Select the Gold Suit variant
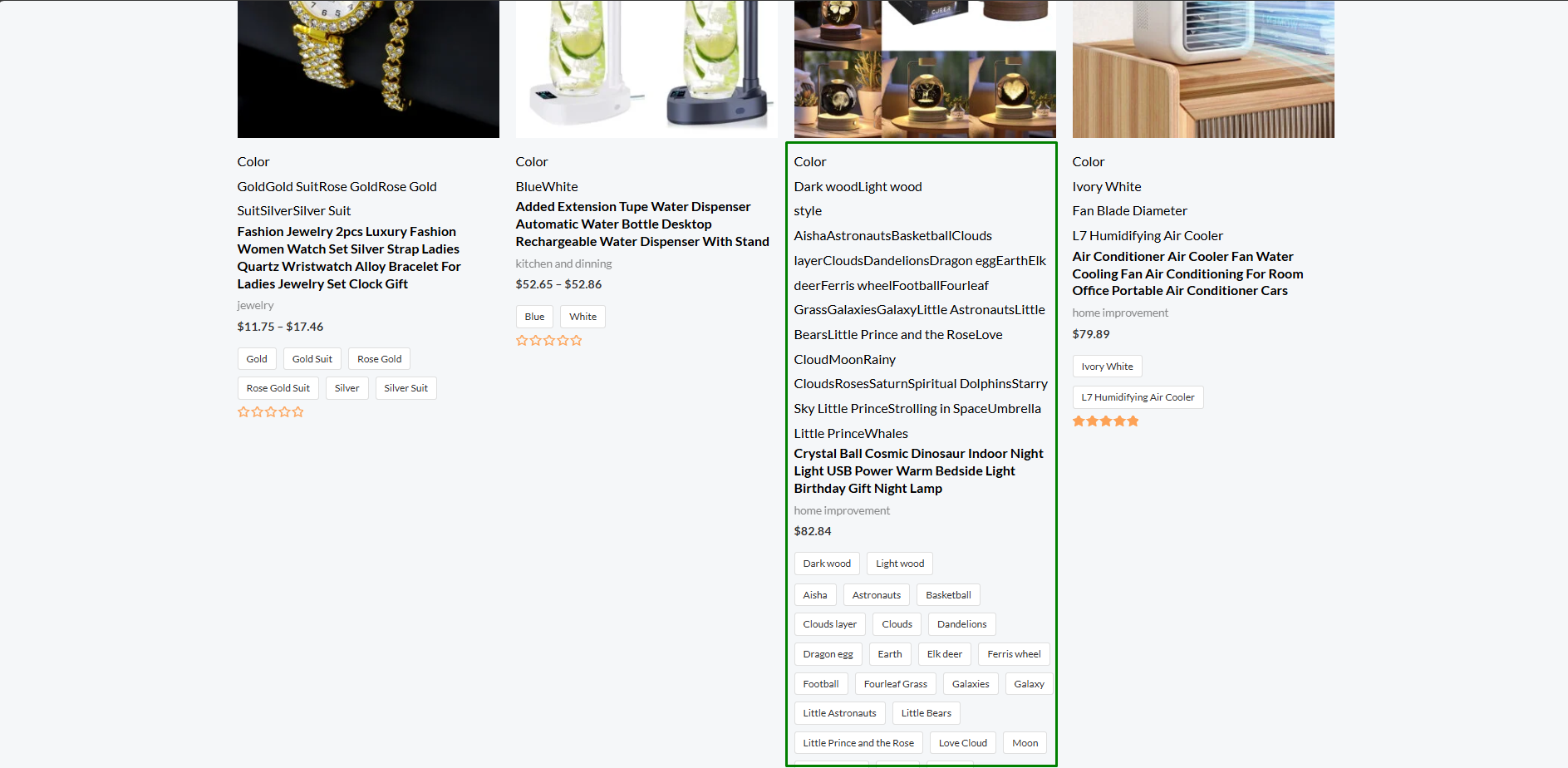Screen dimensions: 1568x768 point(312,359)
